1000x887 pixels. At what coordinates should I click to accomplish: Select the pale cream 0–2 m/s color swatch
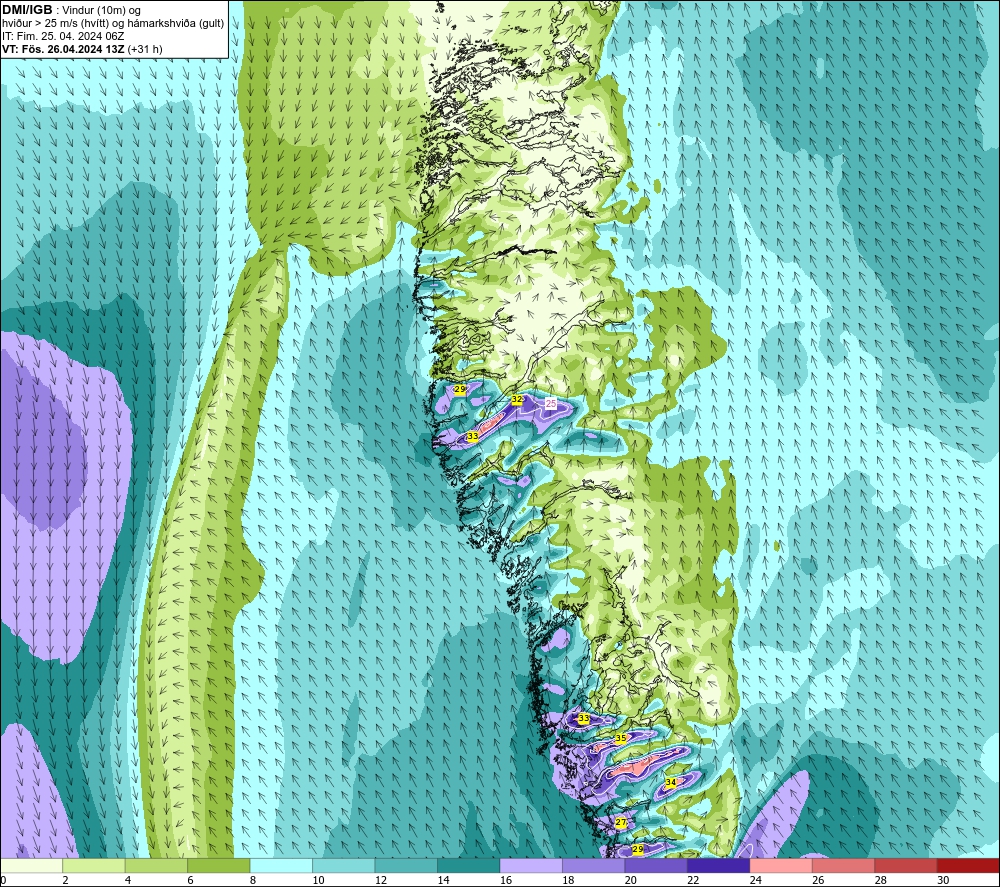coord(31,865)
